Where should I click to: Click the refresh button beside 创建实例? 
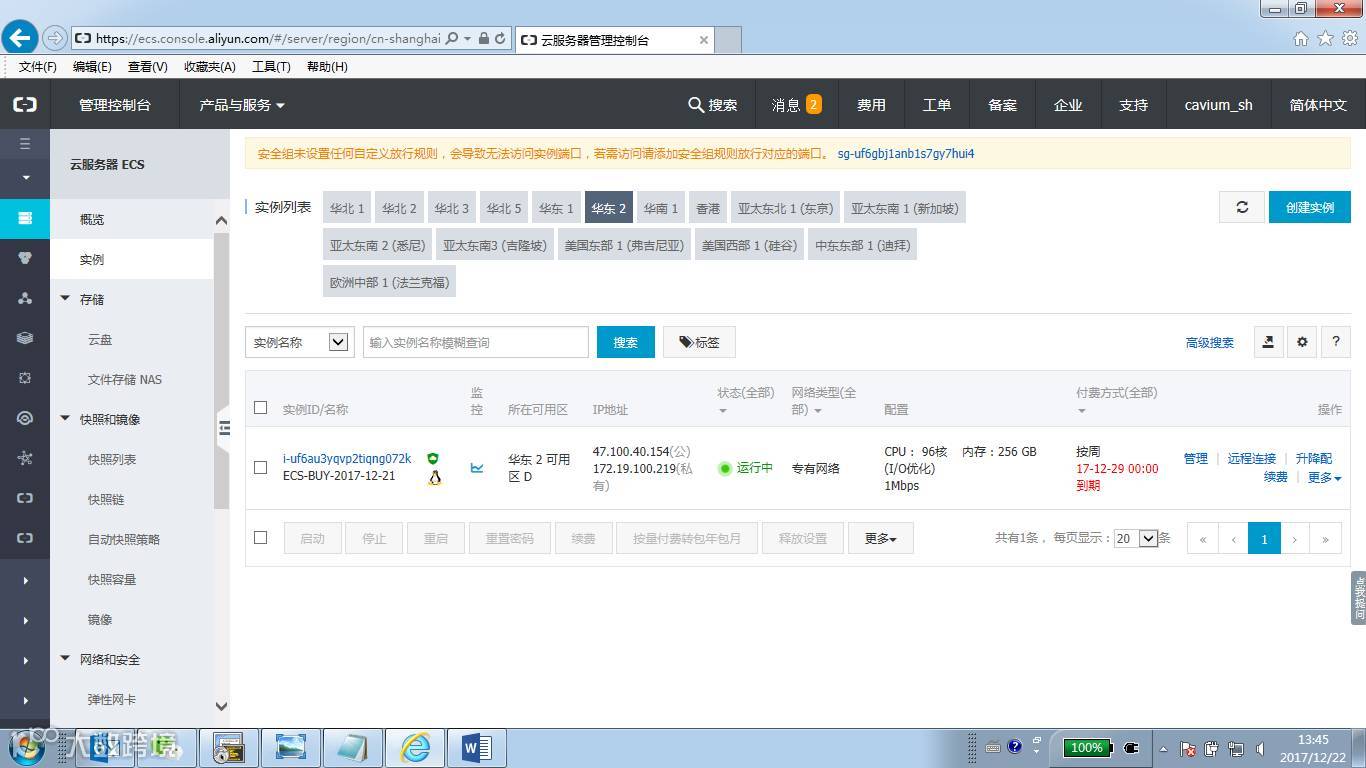(x=1242, y=207)
